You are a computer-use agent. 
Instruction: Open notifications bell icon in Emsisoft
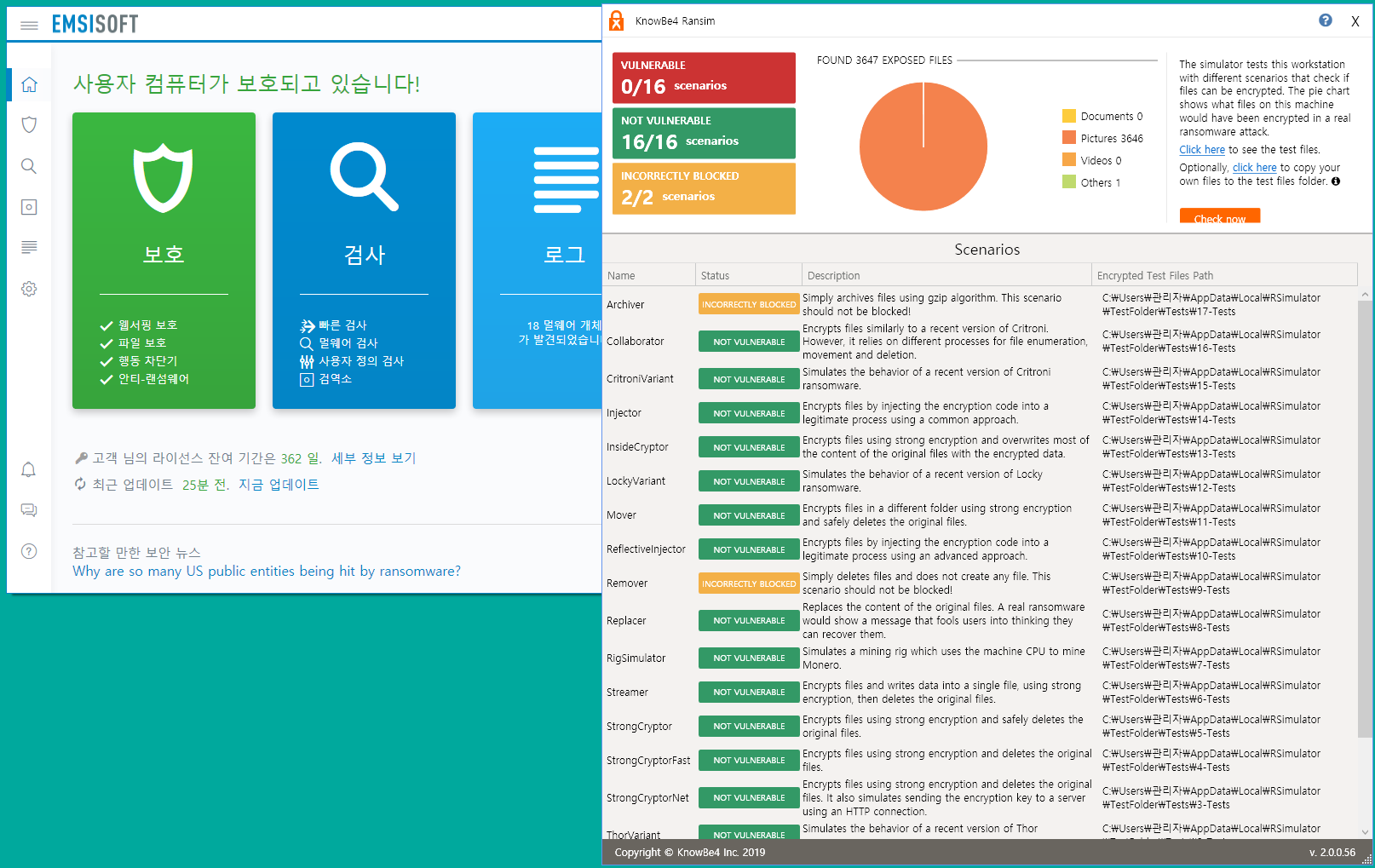[29, 469]
